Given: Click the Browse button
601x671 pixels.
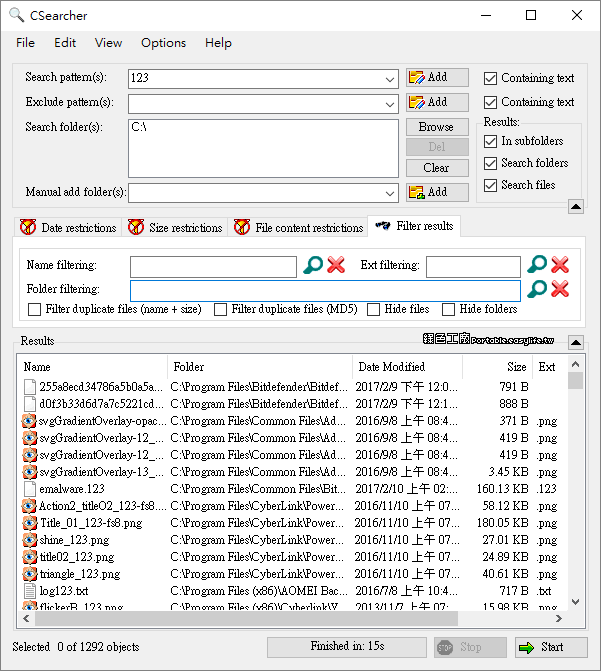Looking at the screenshot, I should coord(437,127).
